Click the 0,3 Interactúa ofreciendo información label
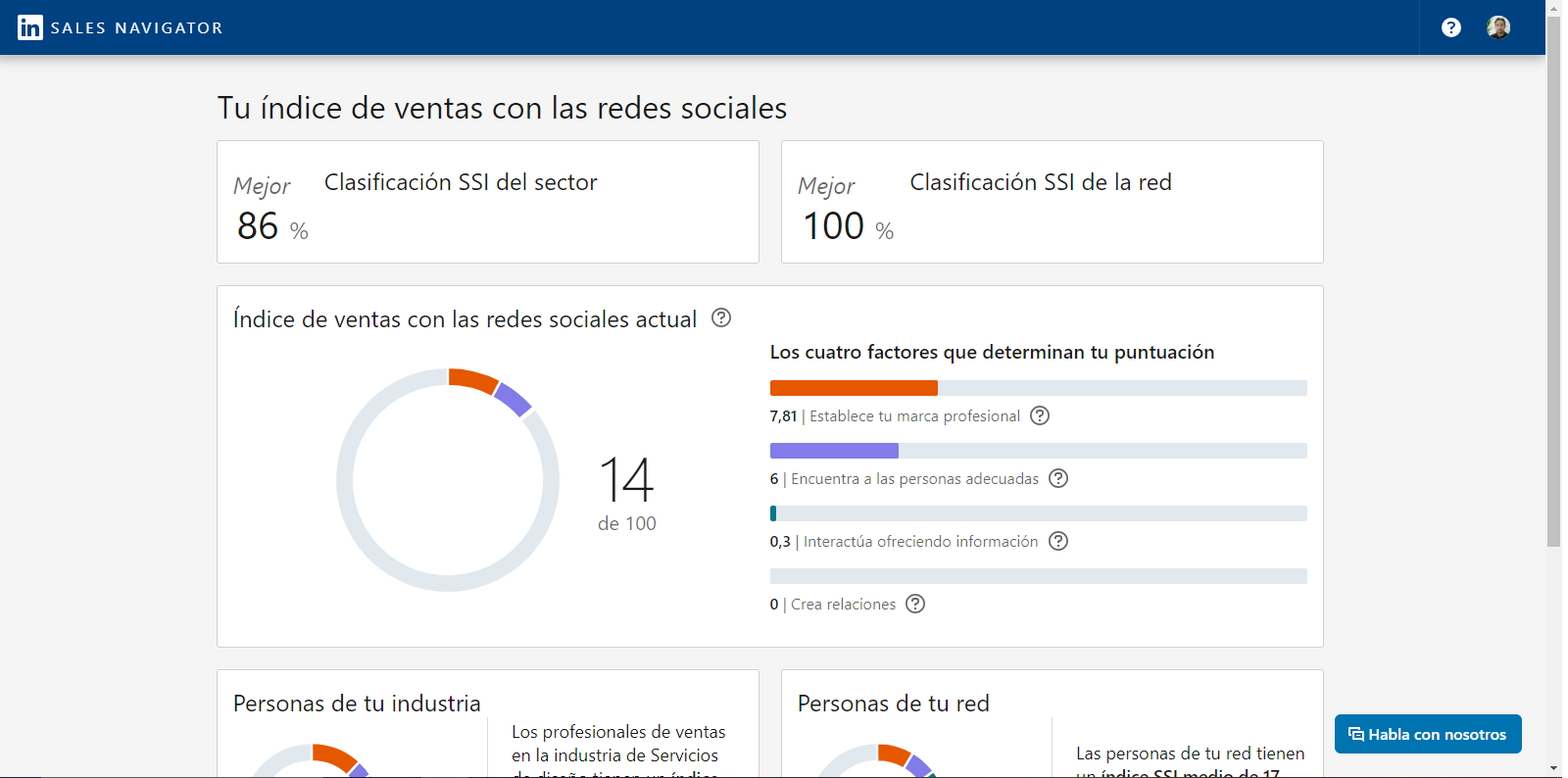This screenshot has height=778, width=1568. pyautogui.click(x=904, y=542)
